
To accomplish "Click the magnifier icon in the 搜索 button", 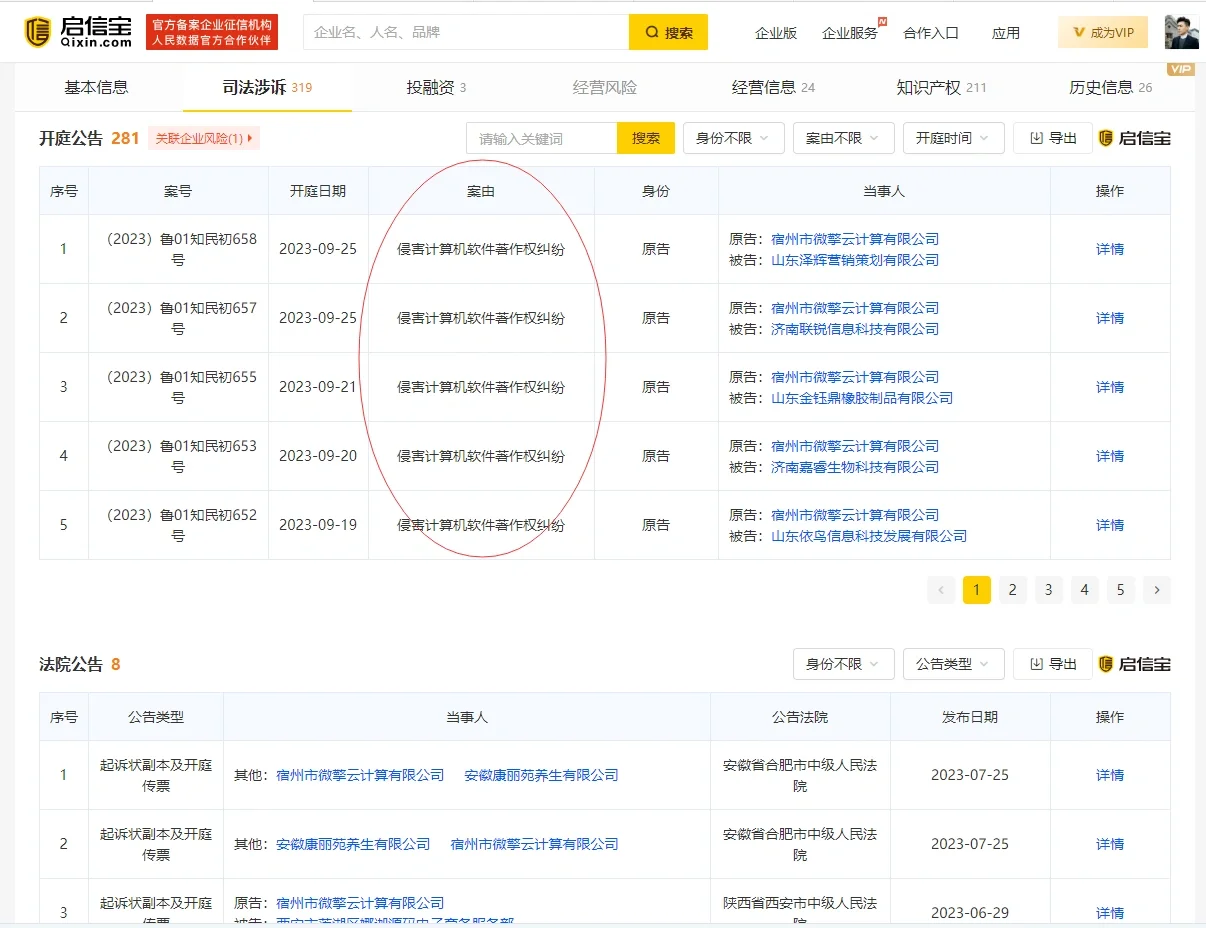I will pyautogui.click(x=651, y=32).
